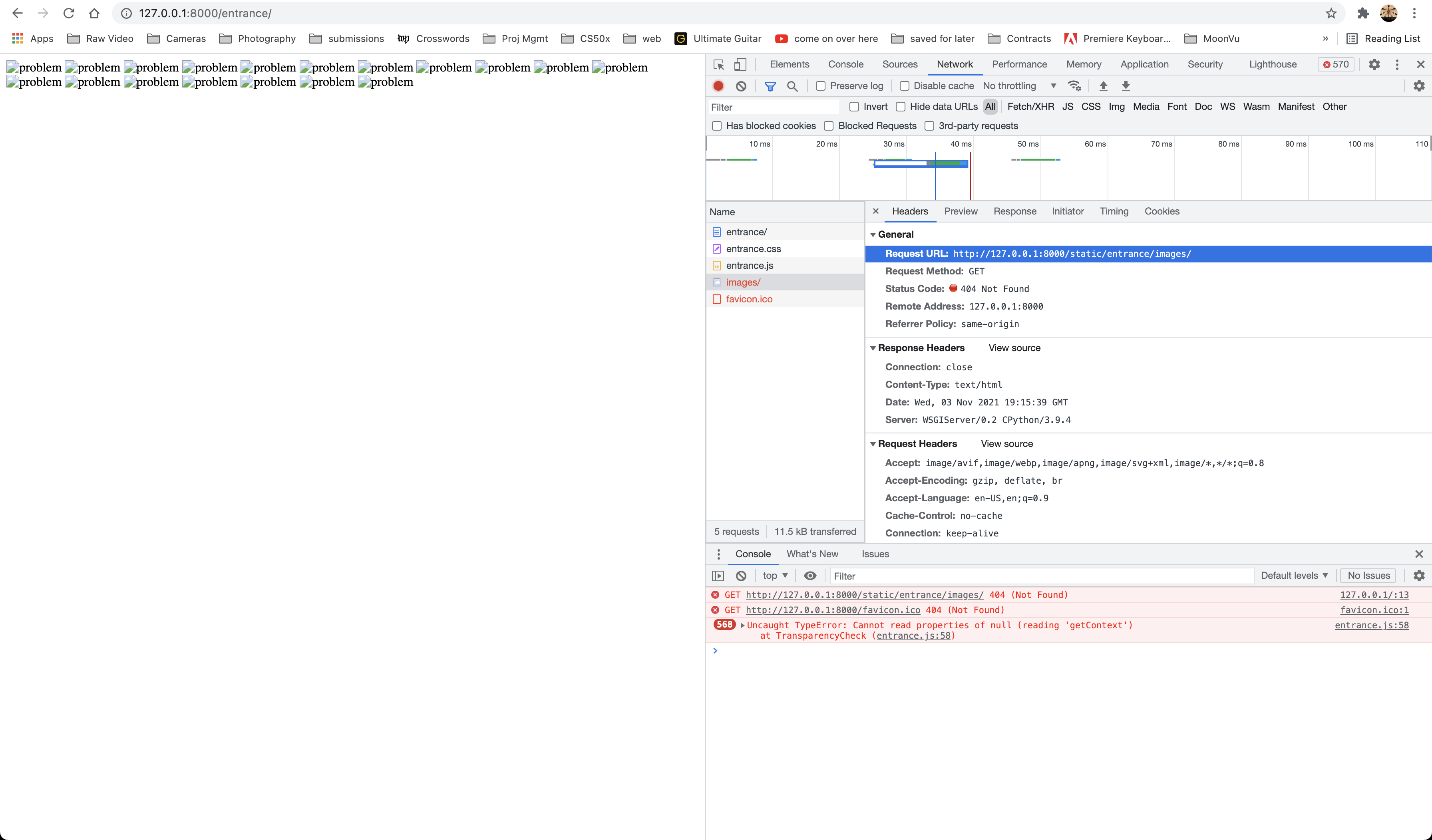
Task: Collapse the Request Headers section
Action: [x=873, y=444]
